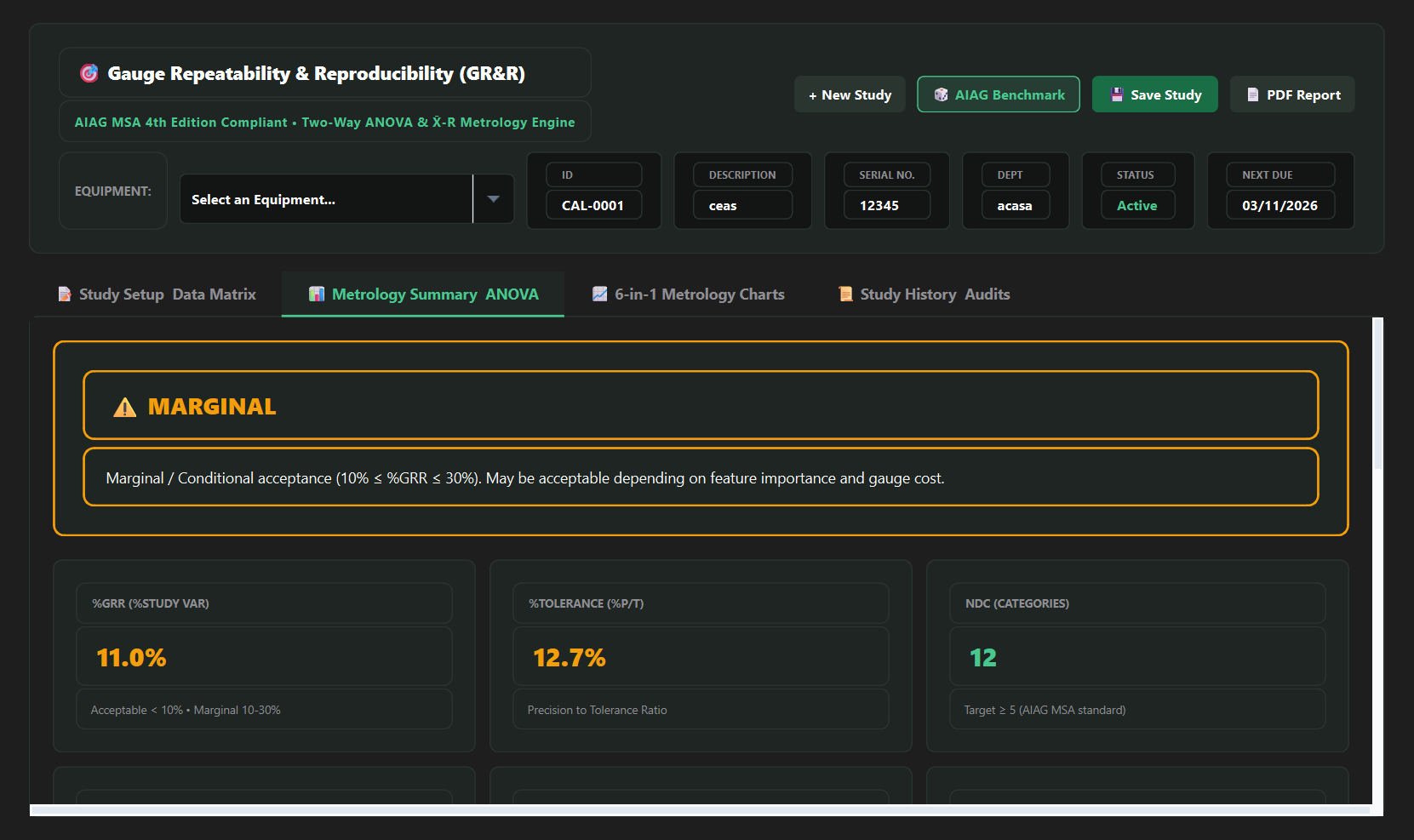Click the department value acasa

point(1016,205)
